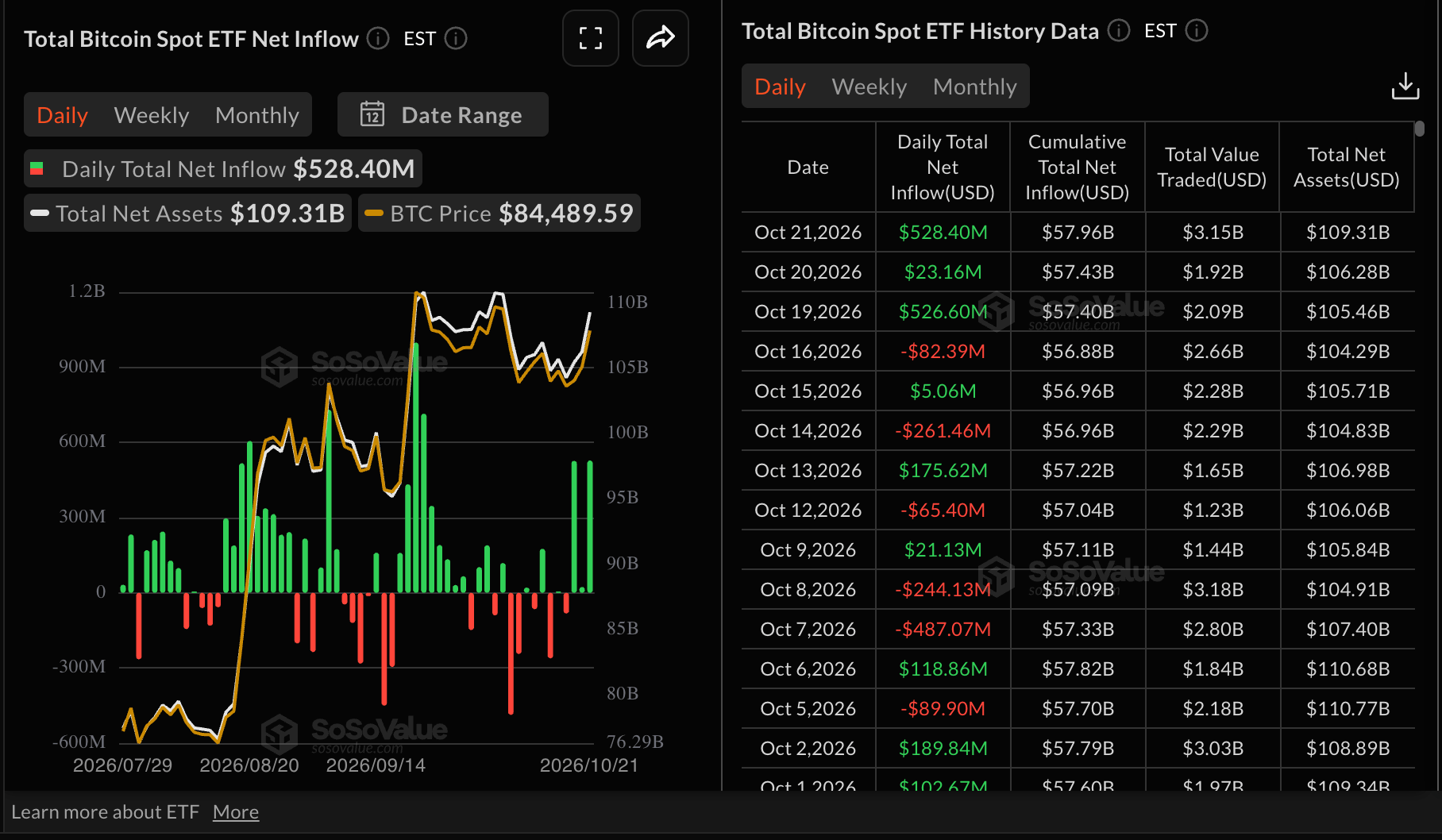Screen dimensions: 1442x840
Task: Toggle Daily Total Net Inflow legend series
Action: (x=222, y=168)
